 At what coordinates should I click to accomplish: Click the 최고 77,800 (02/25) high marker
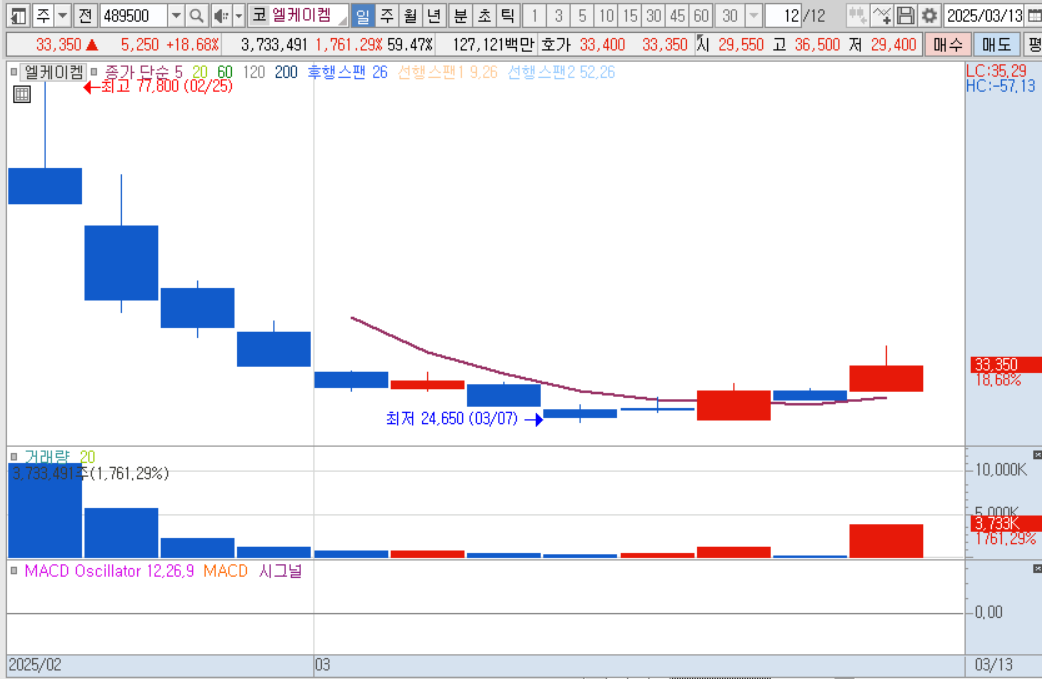point(158,86)
